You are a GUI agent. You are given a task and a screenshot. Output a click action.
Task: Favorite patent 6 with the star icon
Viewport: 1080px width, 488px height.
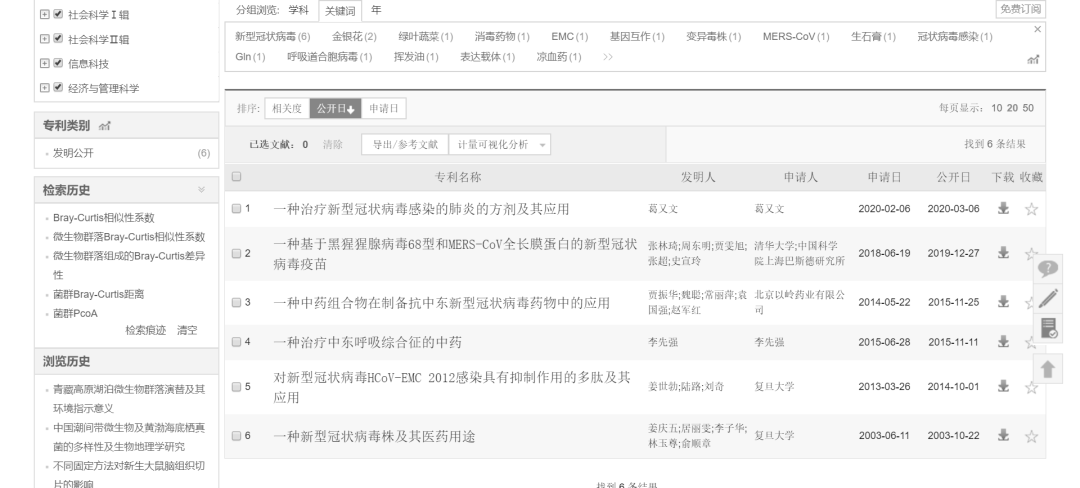pyautogui.click(x=1031, y=436)
